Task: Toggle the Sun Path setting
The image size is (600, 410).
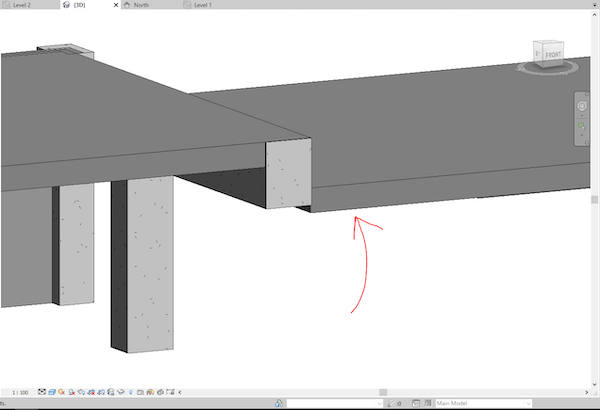Action: (x=60, y=391)
